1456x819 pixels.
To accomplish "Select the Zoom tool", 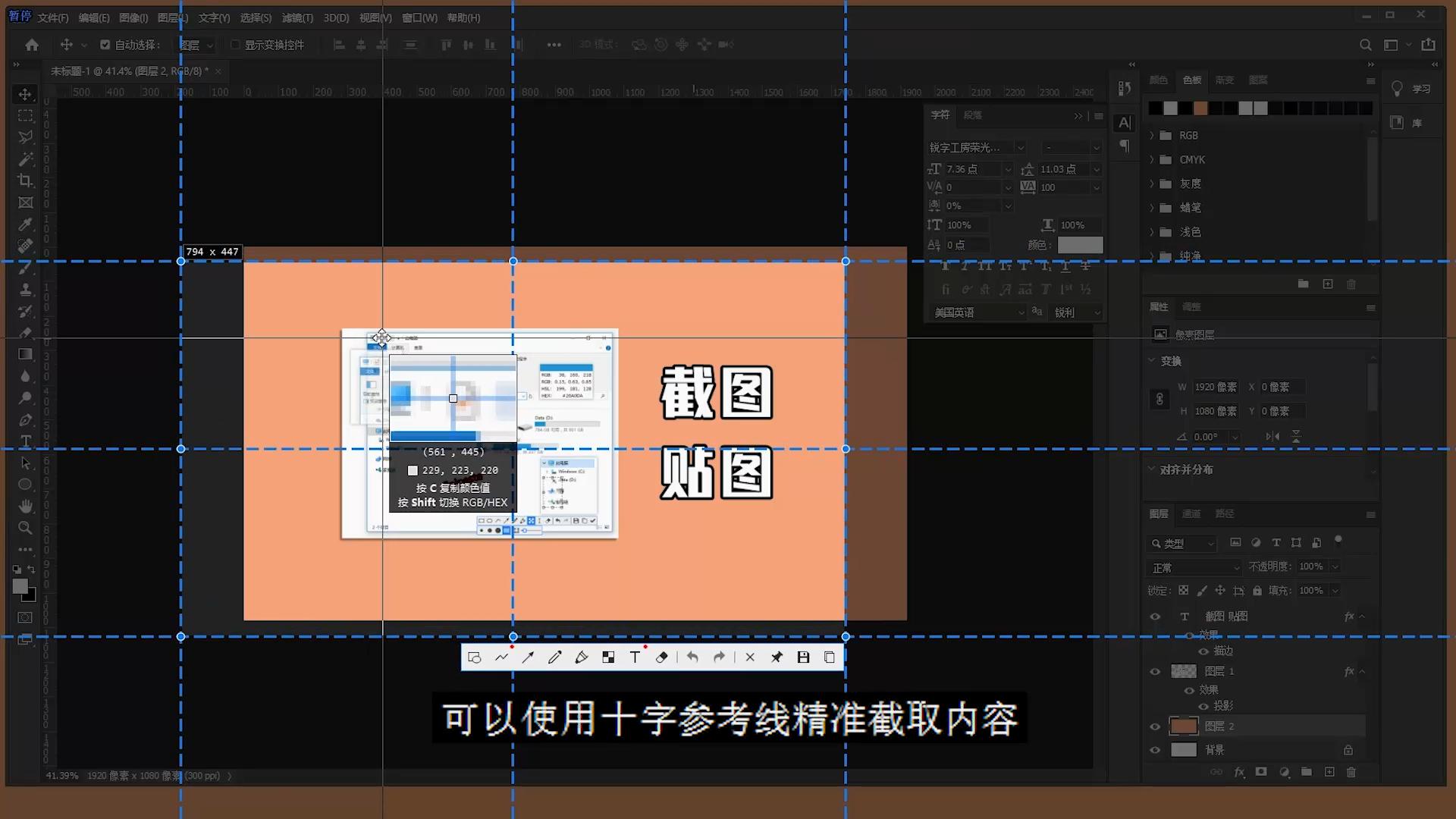I will (x=25, y=528).
